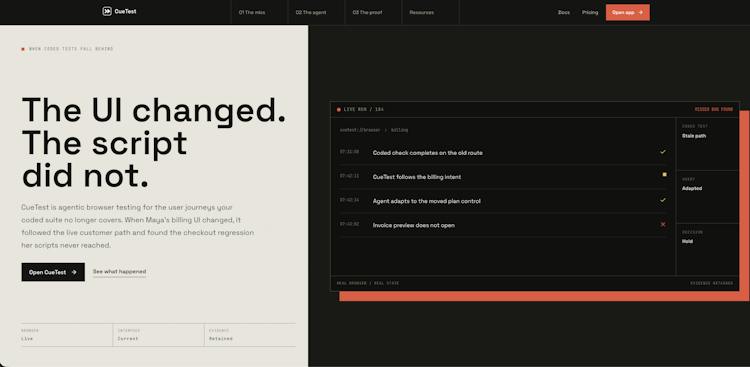Click the 'Live' stat value
This screenshot has width=750, height=367.
coord(27,339)
